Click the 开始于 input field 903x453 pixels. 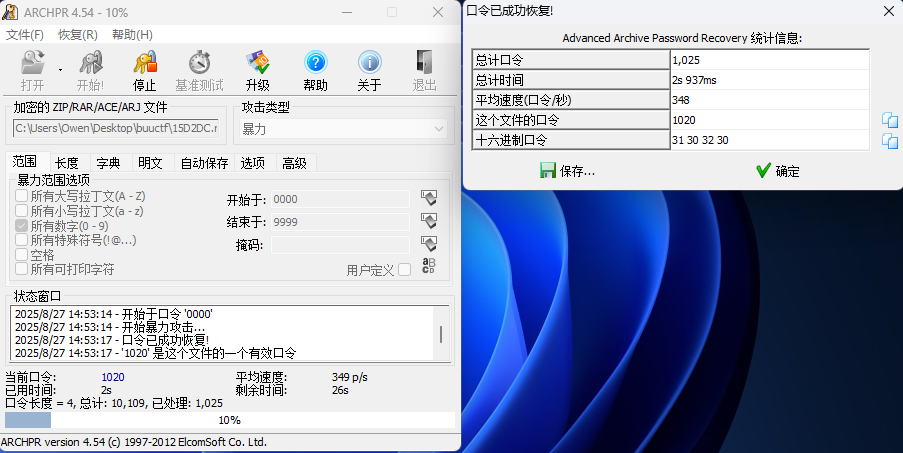click(x=340, y=199)
